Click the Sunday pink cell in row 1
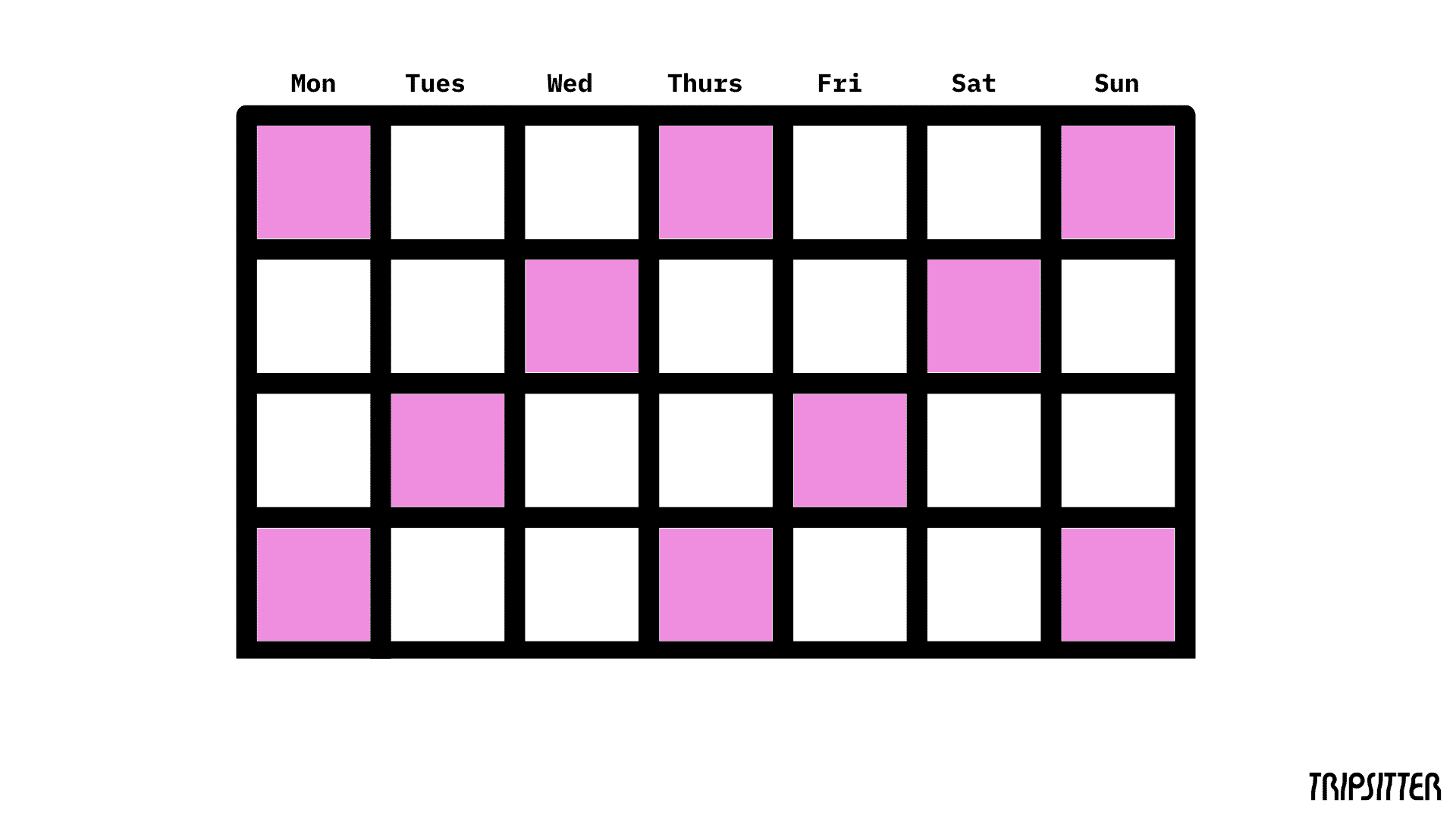Screen dimensions: 1456x819 point(1117,181)
